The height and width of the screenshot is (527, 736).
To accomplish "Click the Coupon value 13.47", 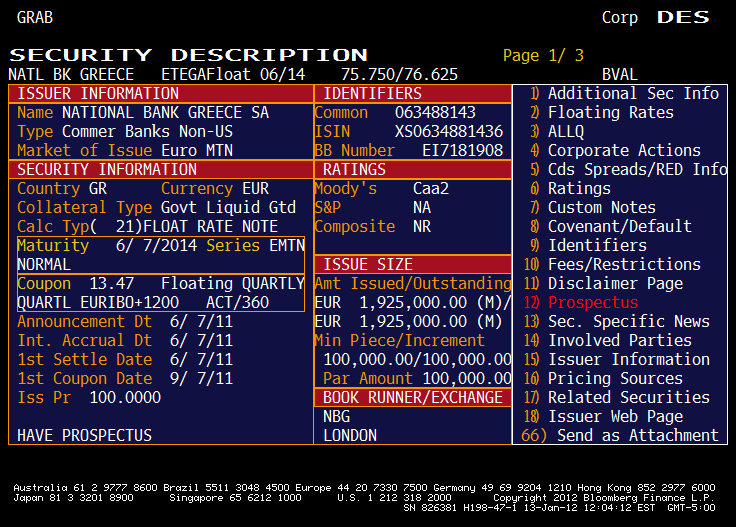I will 112,283.
